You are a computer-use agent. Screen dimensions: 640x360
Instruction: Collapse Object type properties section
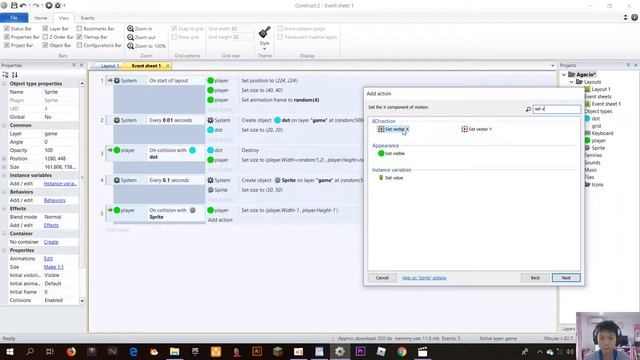4,84
